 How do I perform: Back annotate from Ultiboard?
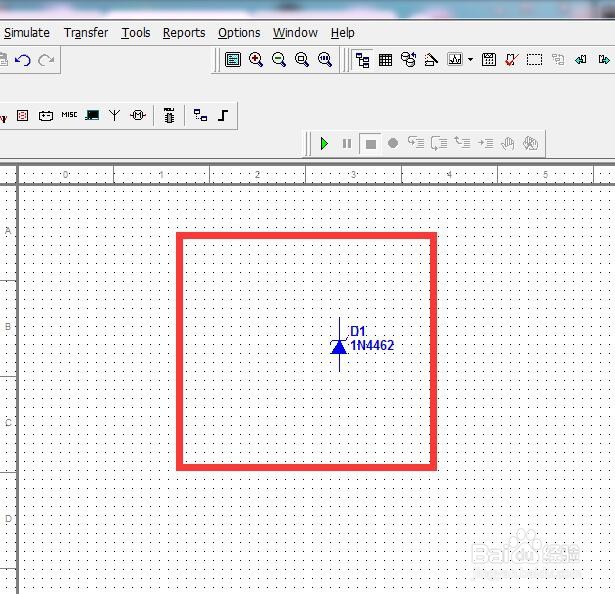(581, 60)
